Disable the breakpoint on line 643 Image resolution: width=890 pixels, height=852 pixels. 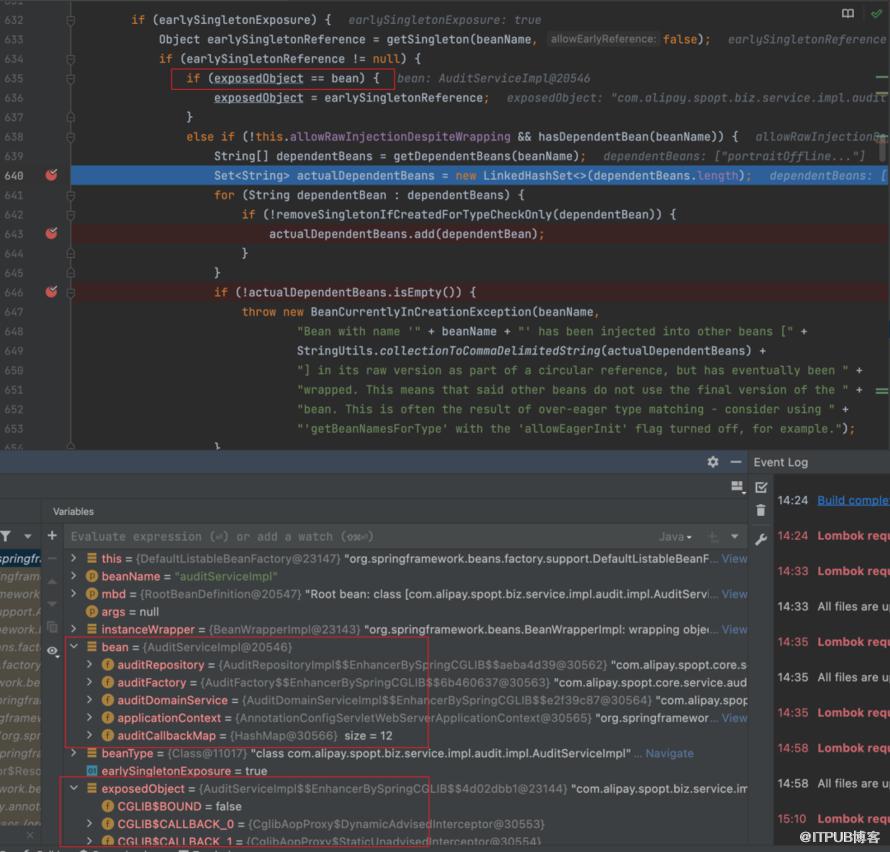pyautogui.click(x=51, y=233)
